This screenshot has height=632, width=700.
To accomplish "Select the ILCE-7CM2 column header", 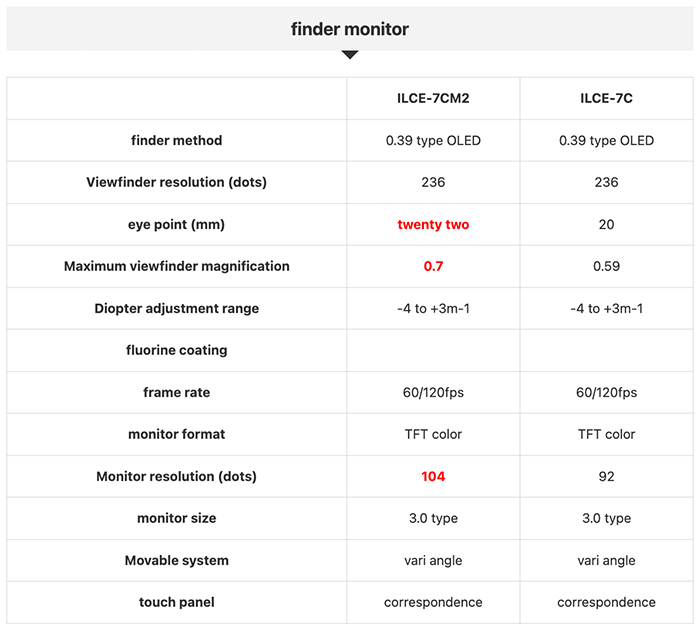I will pos(433,98).
